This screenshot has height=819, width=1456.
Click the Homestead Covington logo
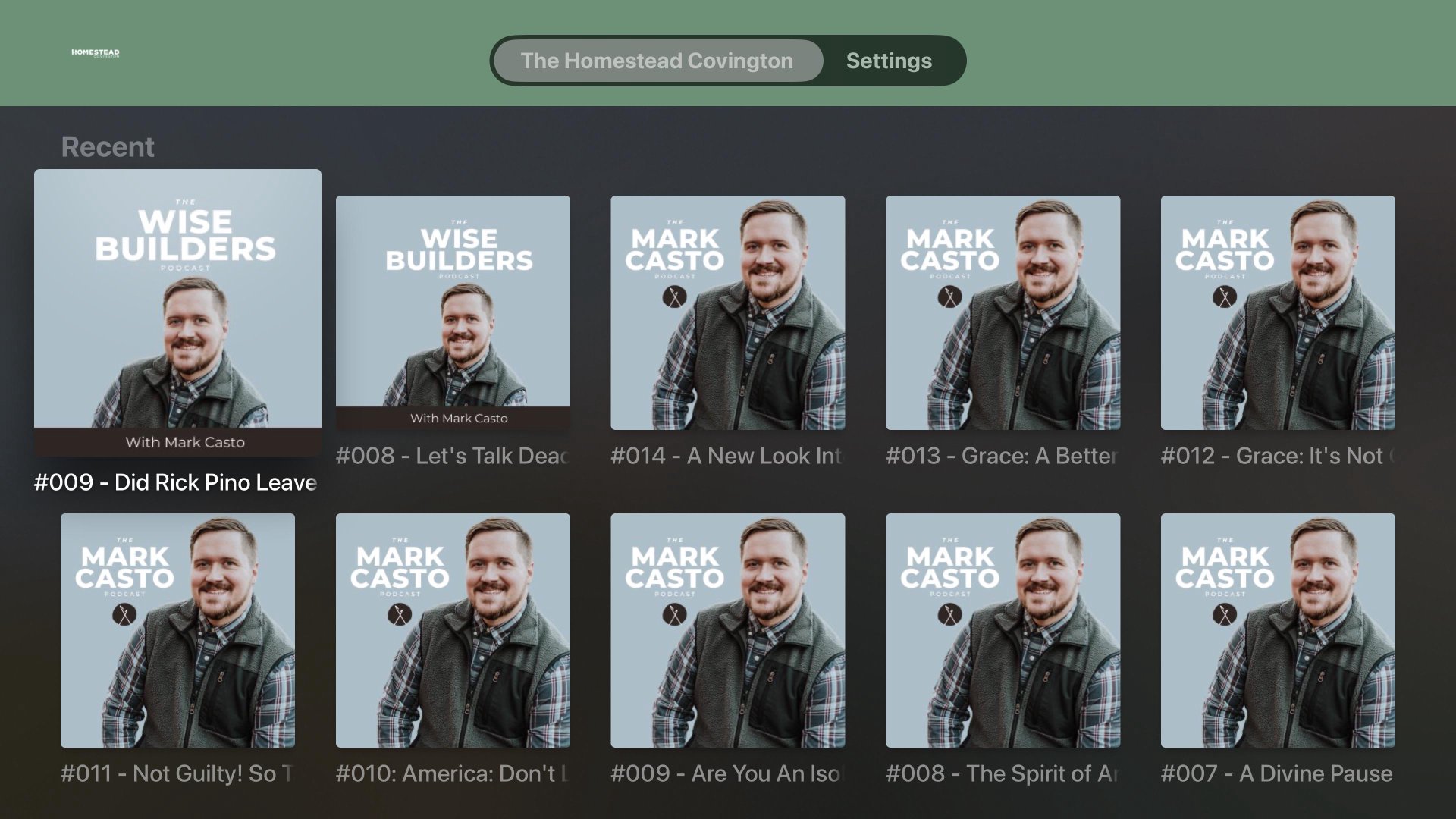95,53
